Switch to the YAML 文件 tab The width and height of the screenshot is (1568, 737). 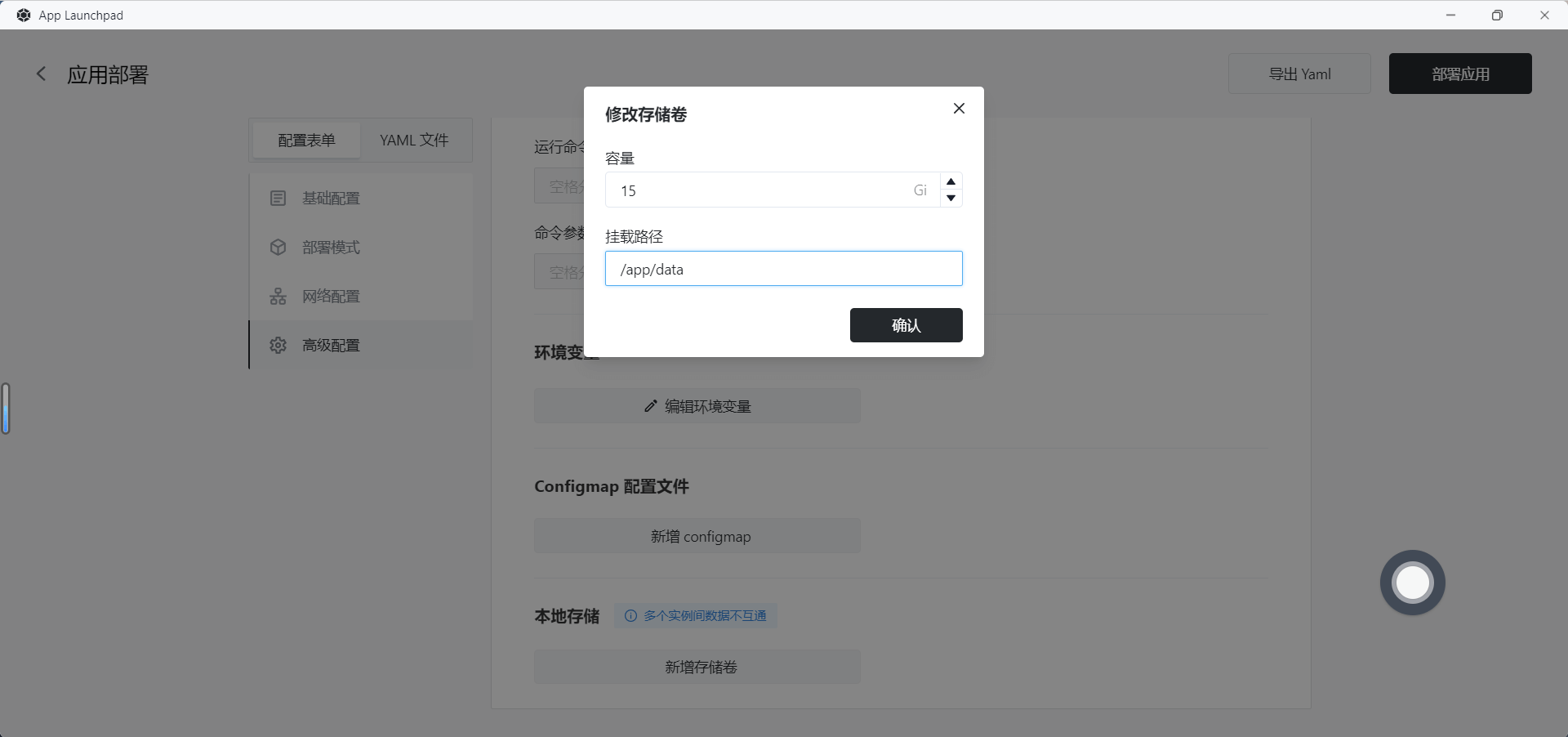tap(414, 141)
